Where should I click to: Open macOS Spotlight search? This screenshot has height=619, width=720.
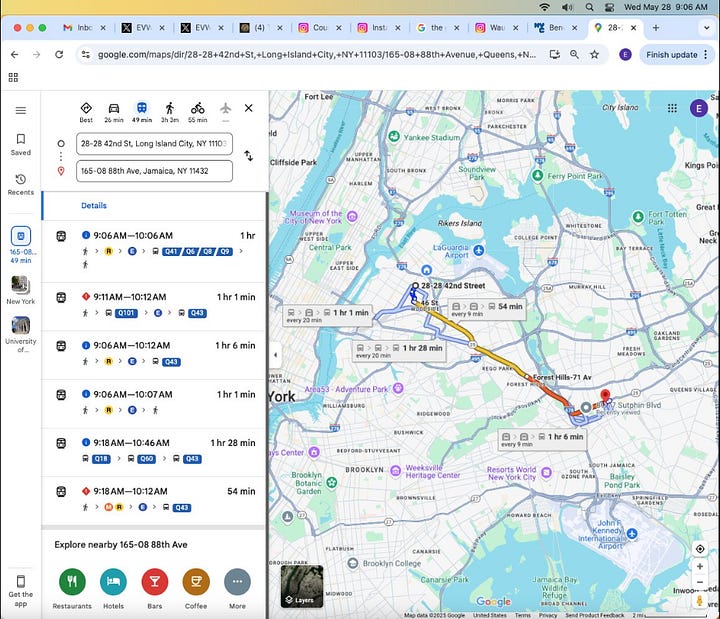pos(590,7)
